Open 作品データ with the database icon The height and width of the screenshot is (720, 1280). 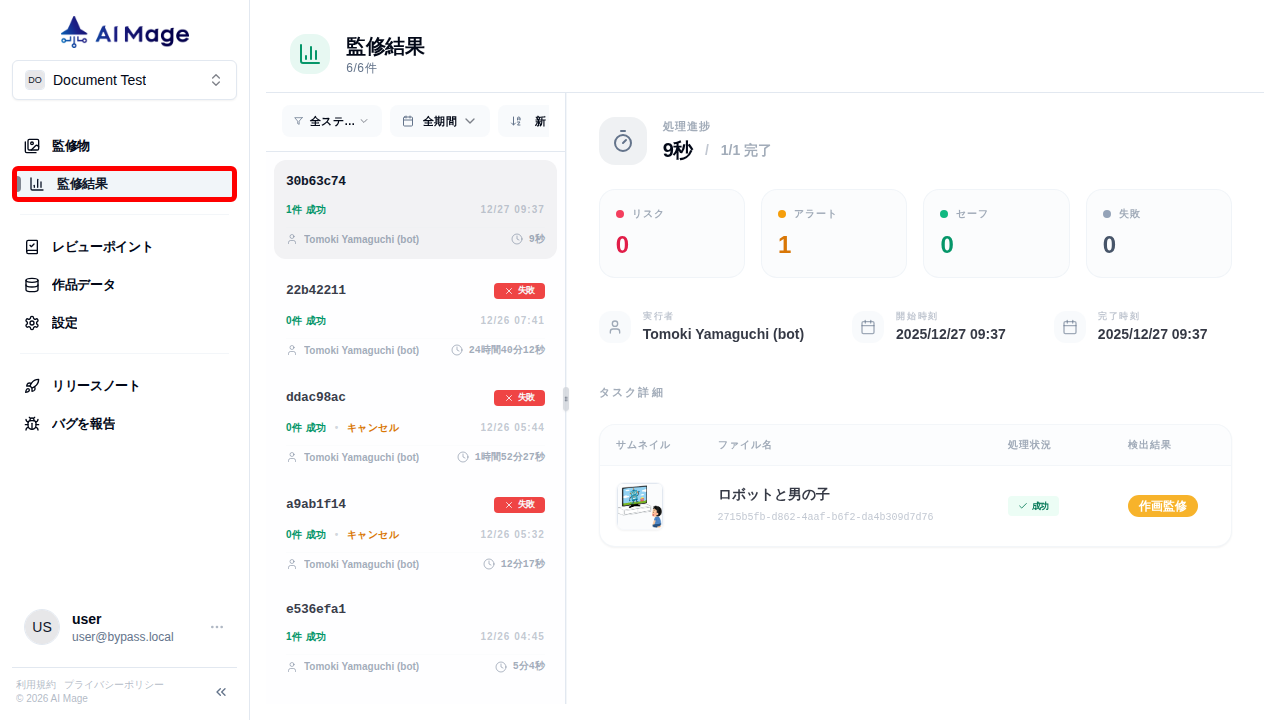click(31, 284)
